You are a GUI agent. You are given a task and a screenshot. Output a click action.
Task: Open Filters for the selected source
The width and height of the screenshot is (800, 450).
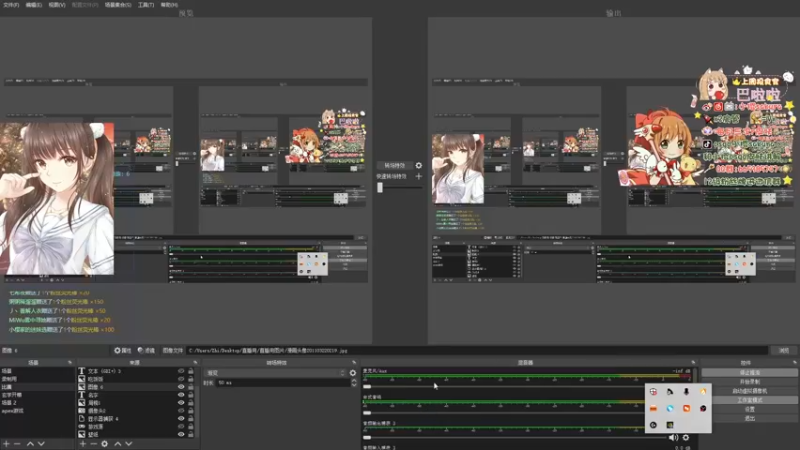pos(146,351)
